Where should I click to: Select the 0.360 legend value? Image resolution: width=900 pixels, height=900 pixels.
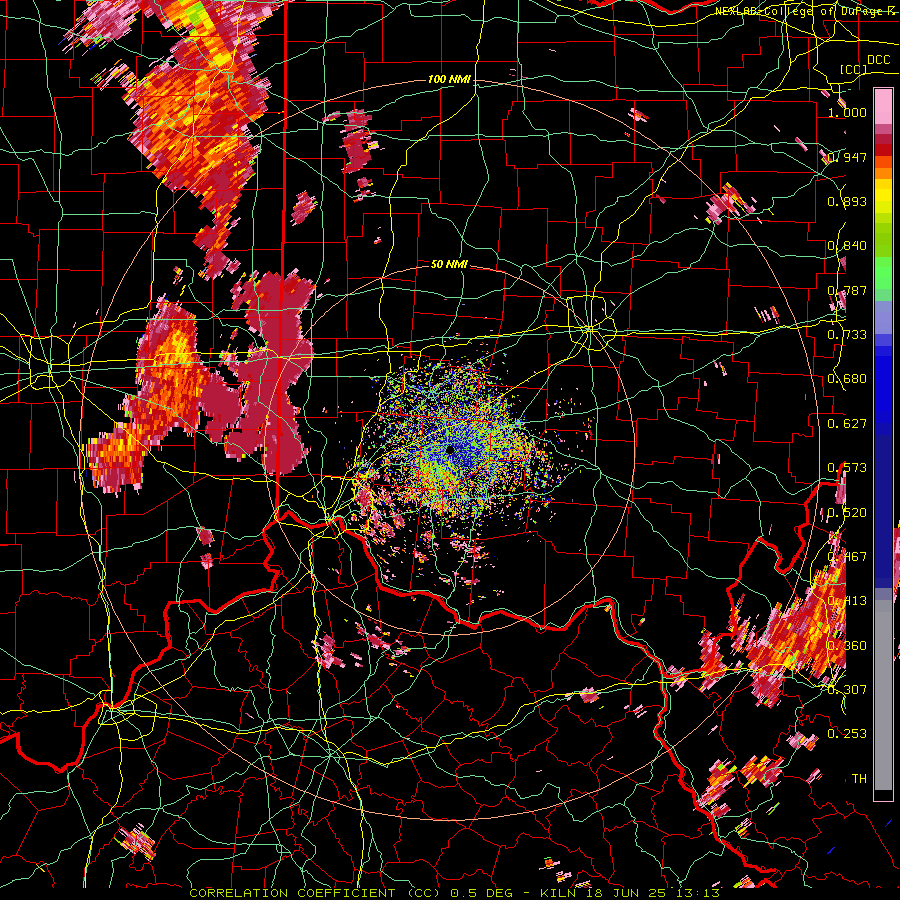(x=847, y=646)
